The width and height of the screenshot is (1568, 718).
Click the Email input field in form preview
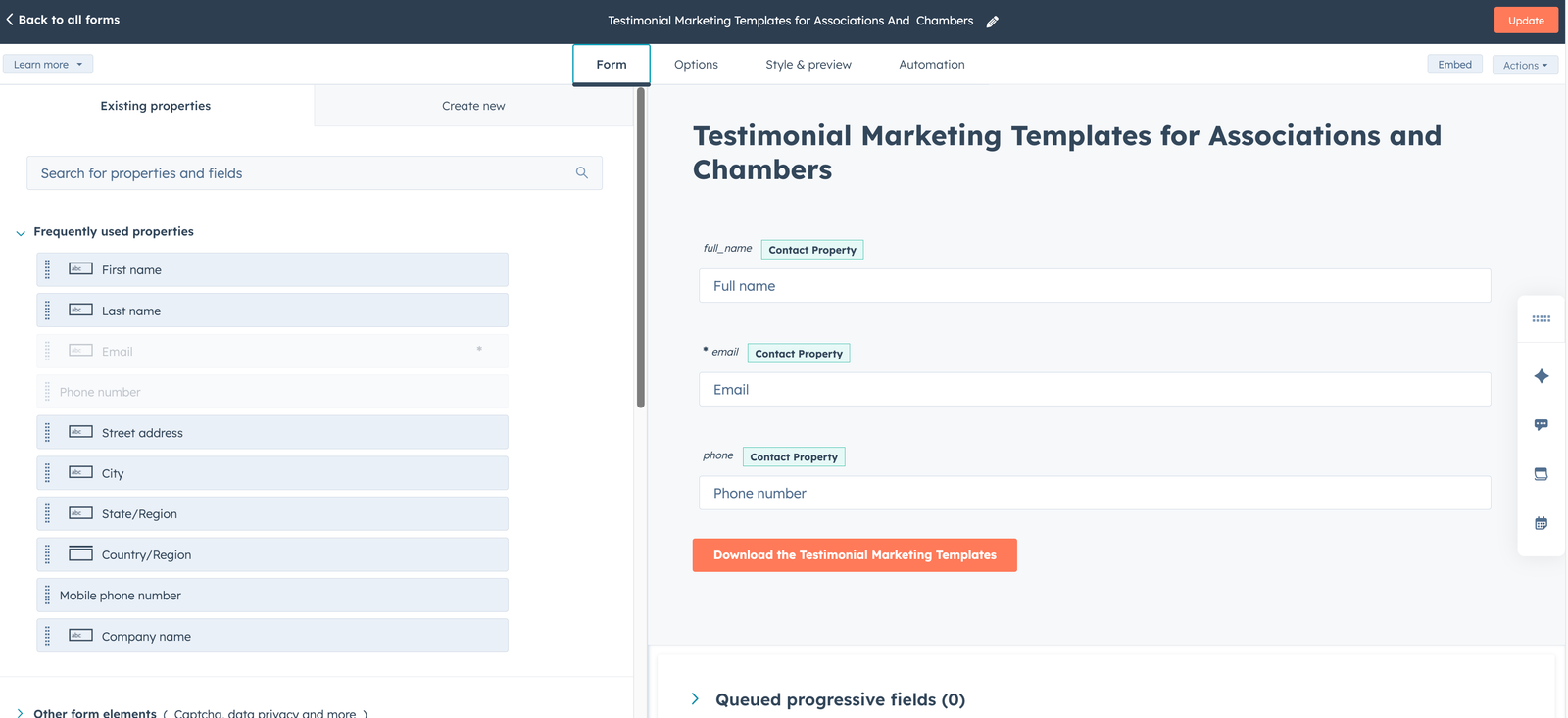[x=1095, y=390]
